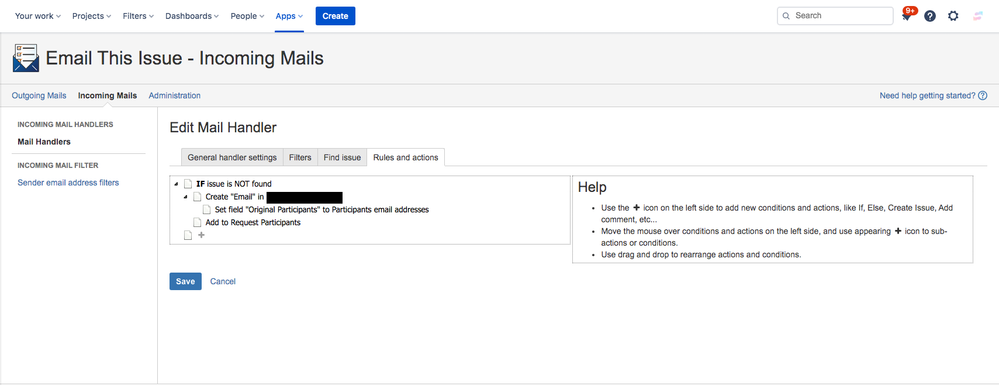The image size is (999, 385).
Task: Click the page icon of Set field row
Action: (x=207, y=209)
